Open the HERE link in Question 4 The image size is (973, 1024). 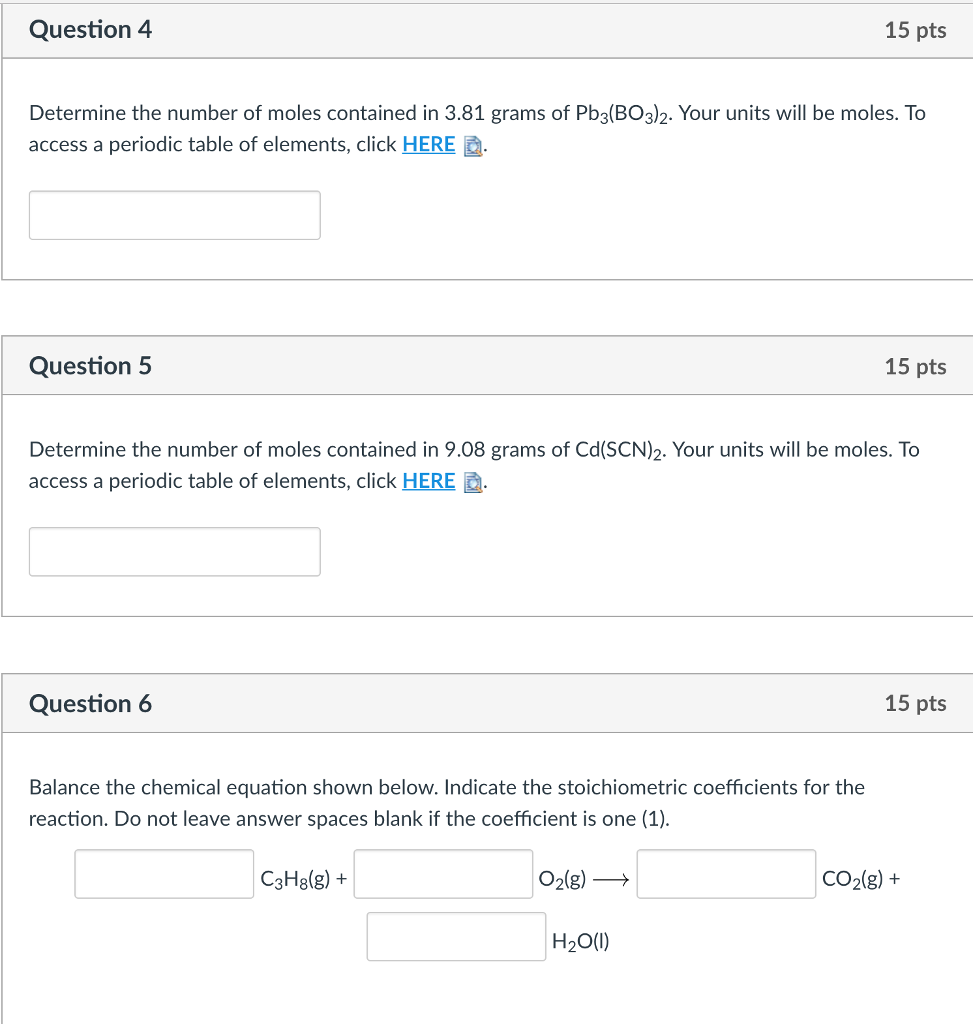(x=428, y=144)
